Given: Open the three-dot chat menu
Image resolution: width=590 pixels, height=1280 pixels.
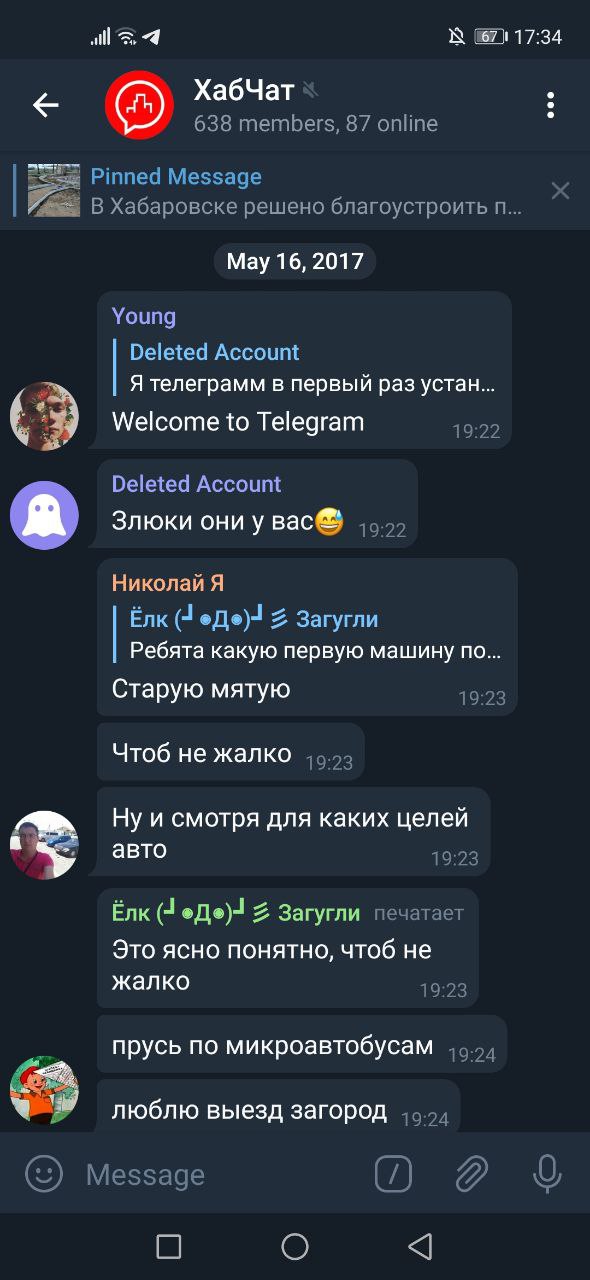Looking at the screenshot, I should [x=550, y=105].
